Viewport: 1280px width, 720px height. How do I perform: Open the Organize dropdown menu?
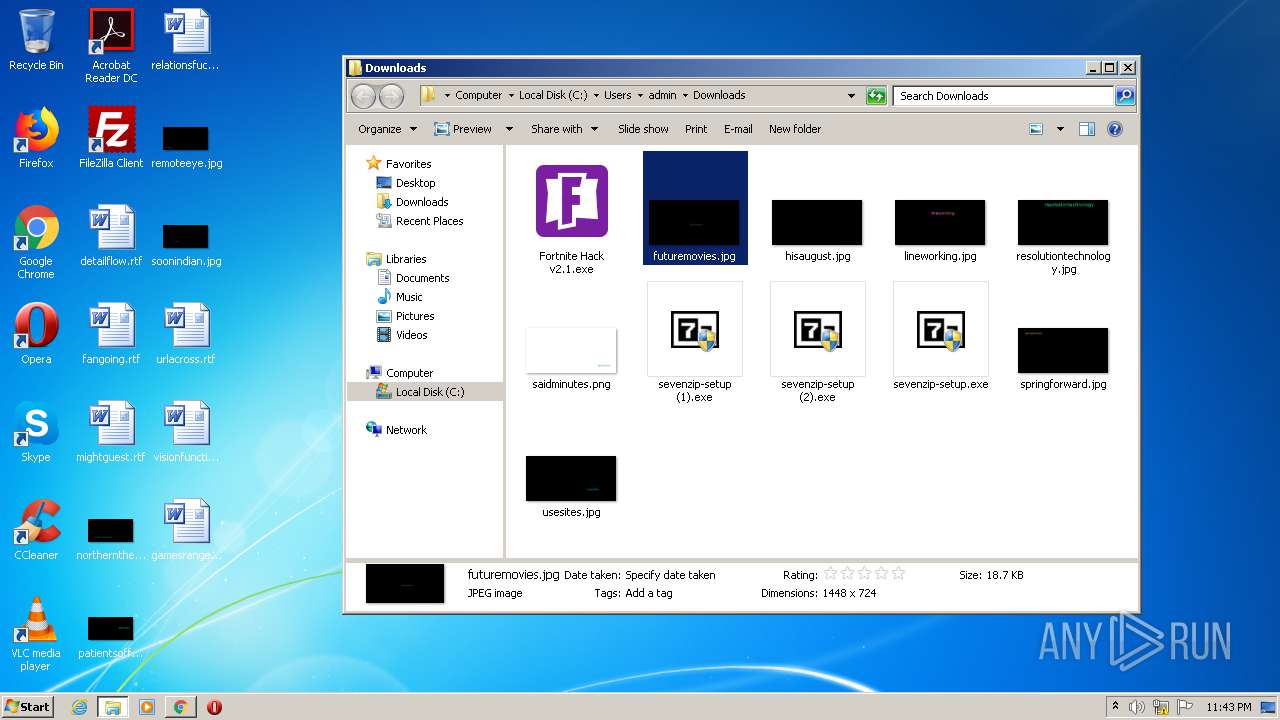[x=387, y=129]
